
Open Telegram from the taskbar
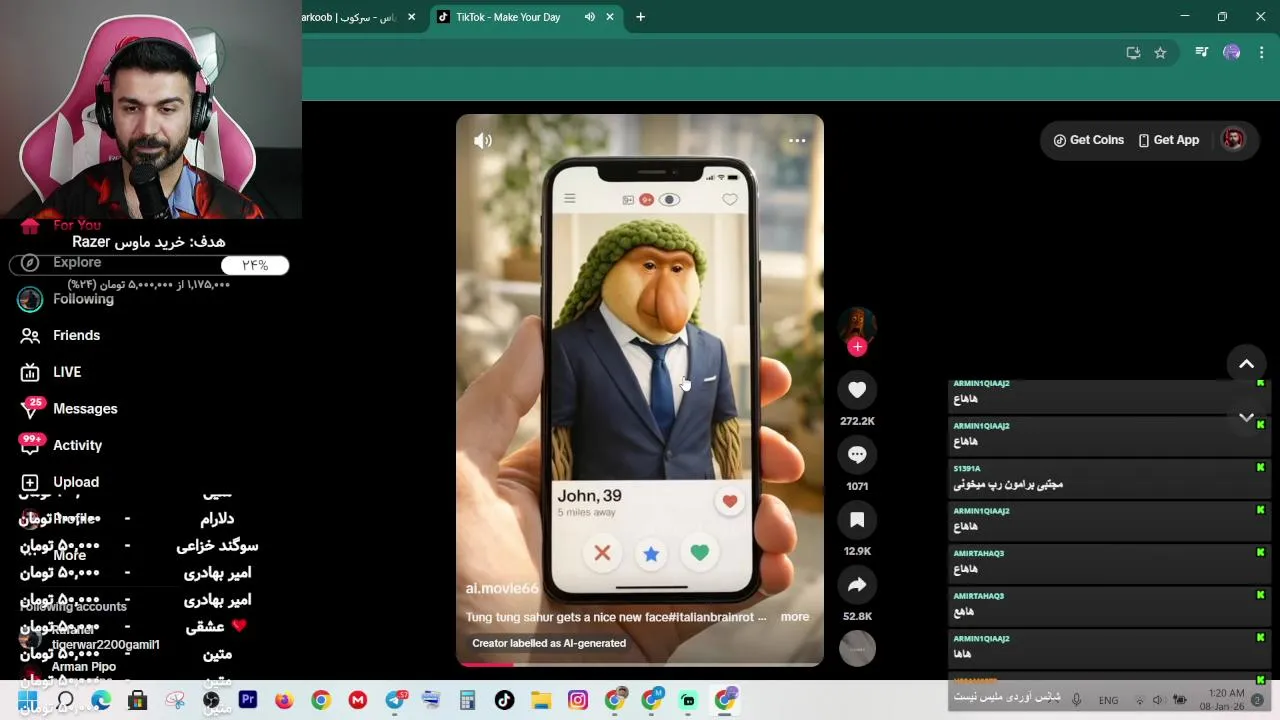click(x=394, y=701)
